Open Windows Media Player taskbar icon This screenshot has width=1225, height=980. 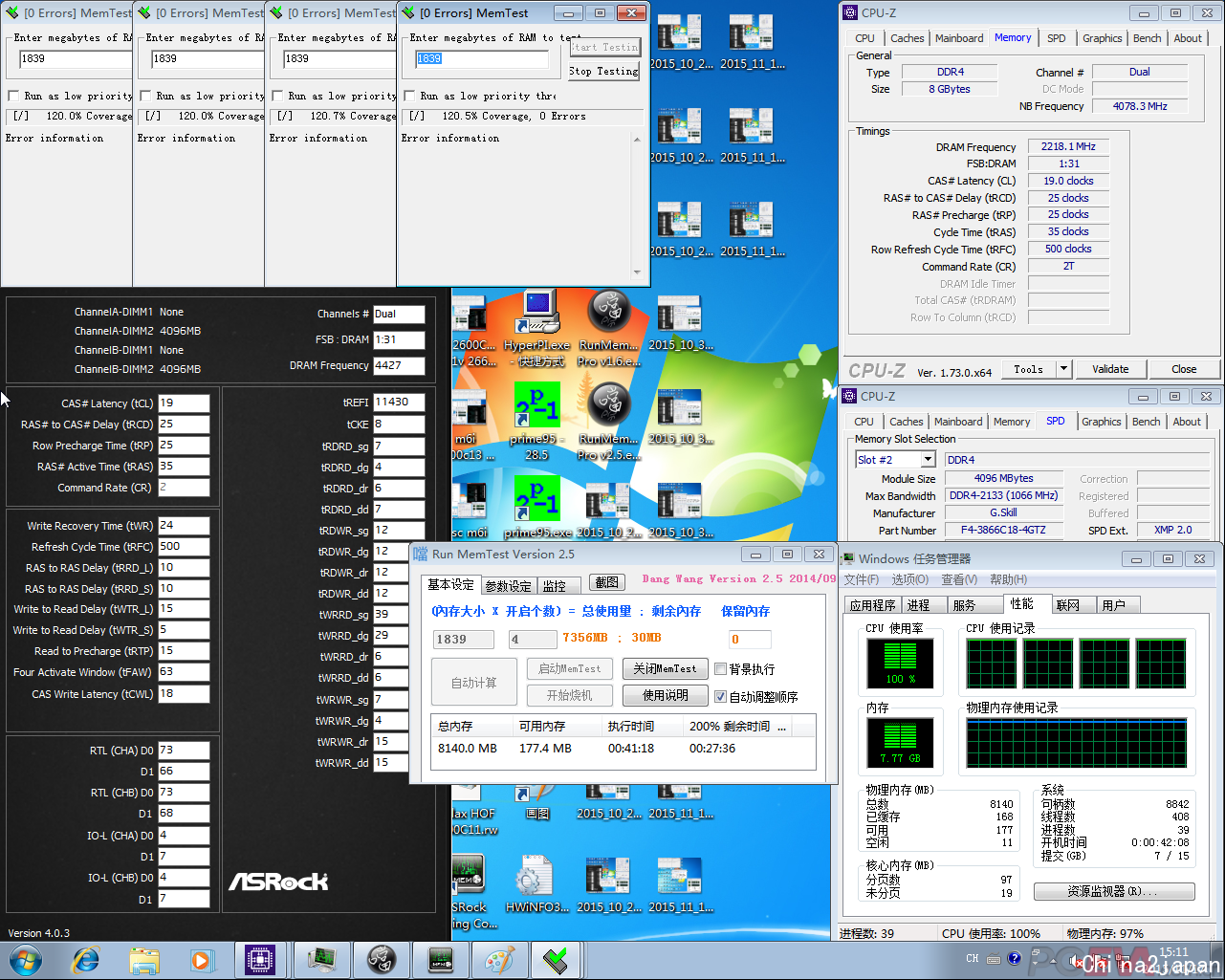(202, 960)
